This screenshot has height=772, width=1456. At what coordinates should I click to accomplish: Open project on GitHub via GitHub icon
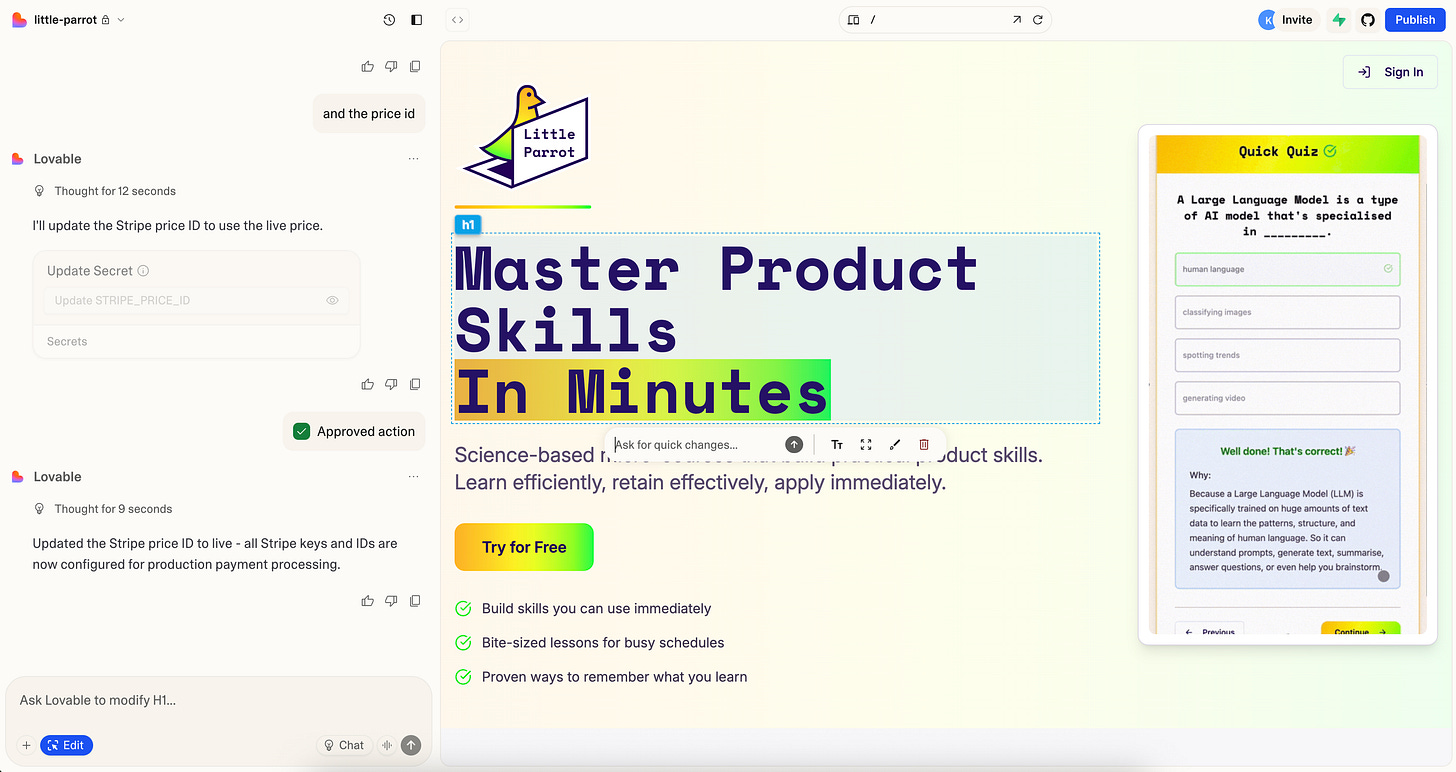pos(1368,19)
